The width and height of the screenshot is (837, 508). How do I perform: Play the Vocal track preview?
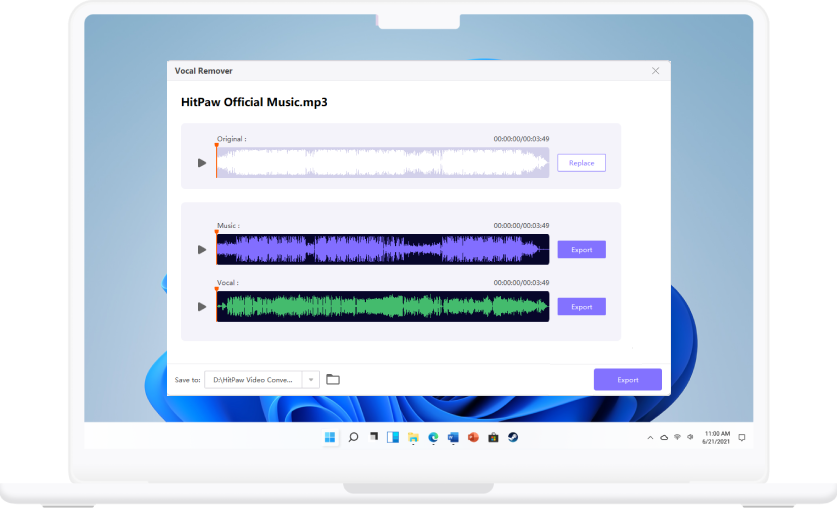pyautogui.click(x=202, y=307)
